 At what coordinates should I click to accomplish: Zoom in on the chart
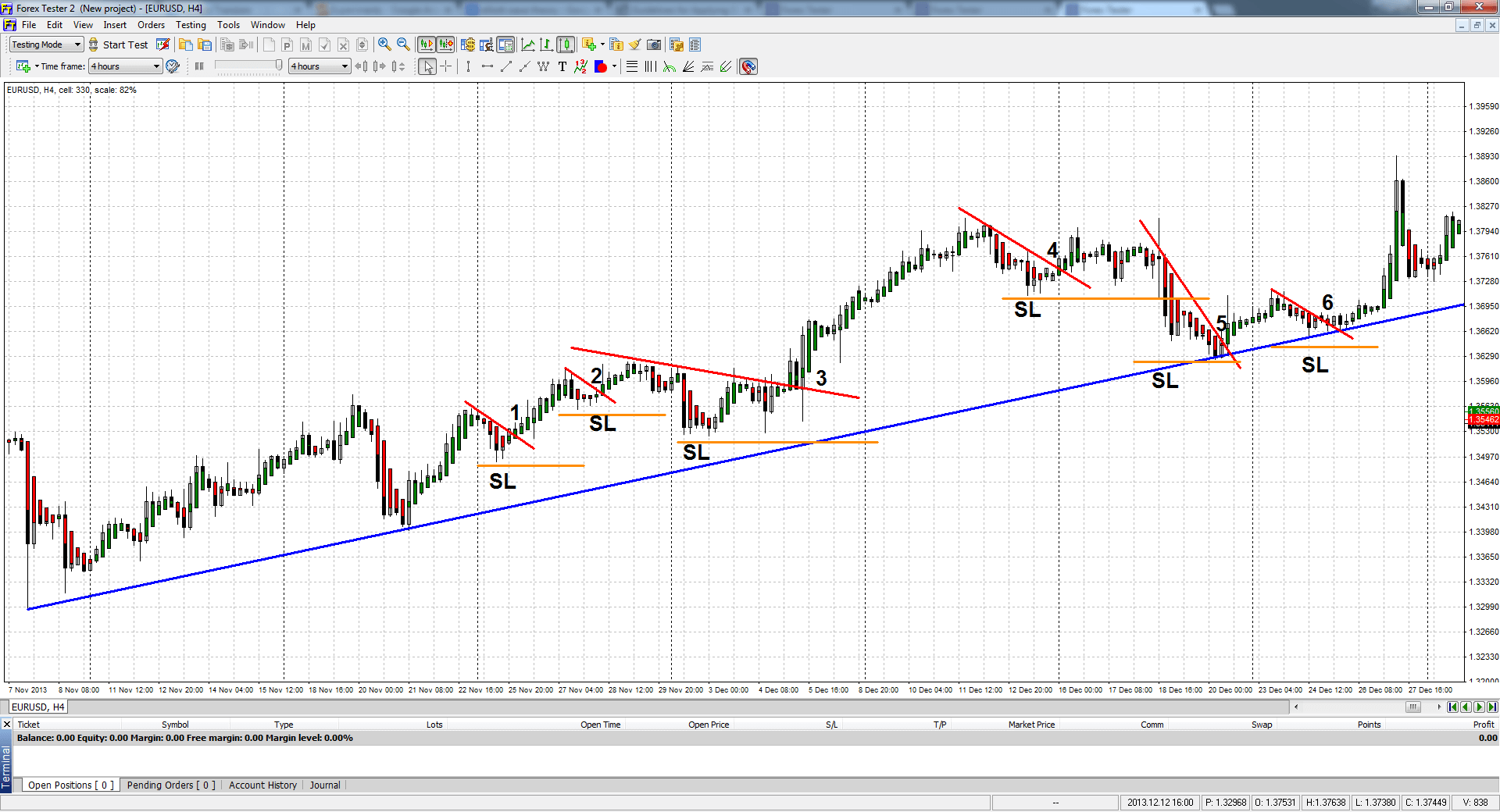[384, 45]
